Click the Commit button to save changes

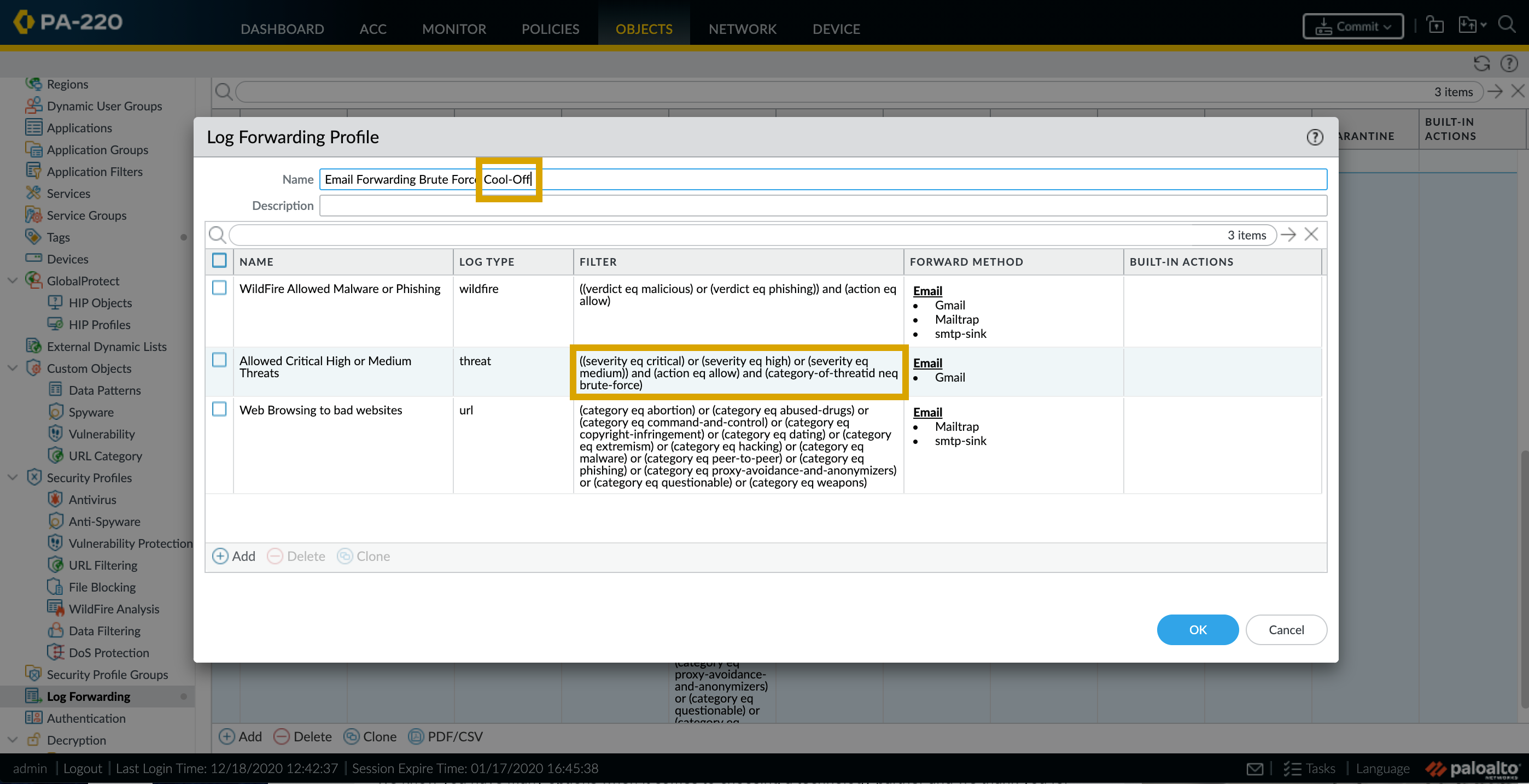tap(1352, 27)
